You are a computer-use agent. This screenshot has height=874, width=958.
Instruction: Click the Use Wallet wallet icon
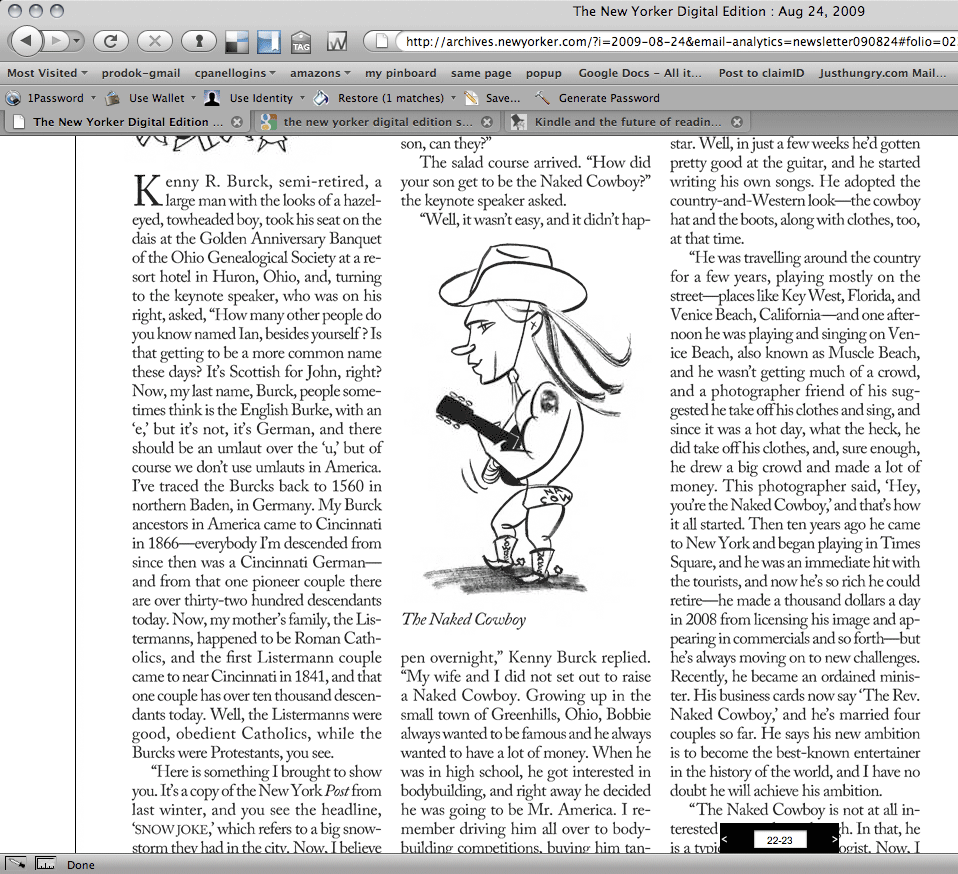tap(112, 98)
